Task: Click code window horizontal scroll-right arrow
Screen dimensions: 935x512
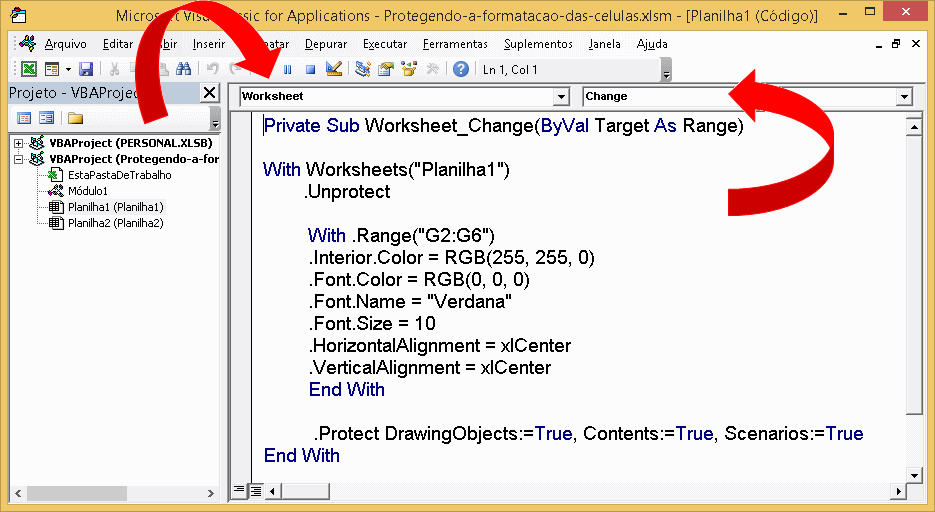Action: [898, 491]
